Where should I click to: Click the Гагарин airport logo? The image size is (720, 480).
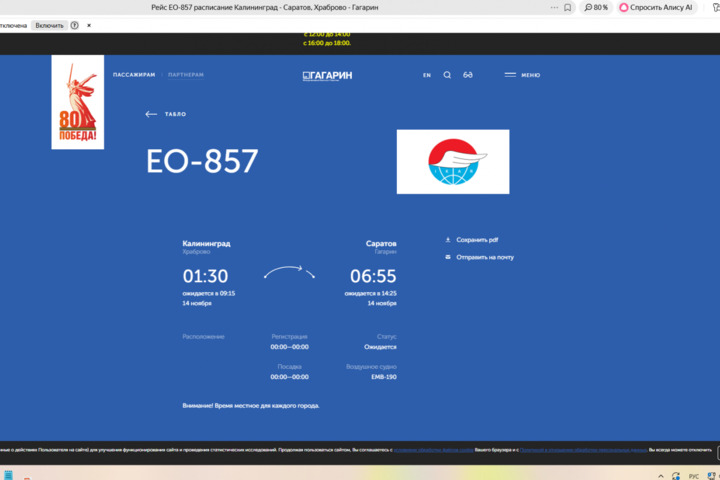pyautogui.click(x=327, y=75)
